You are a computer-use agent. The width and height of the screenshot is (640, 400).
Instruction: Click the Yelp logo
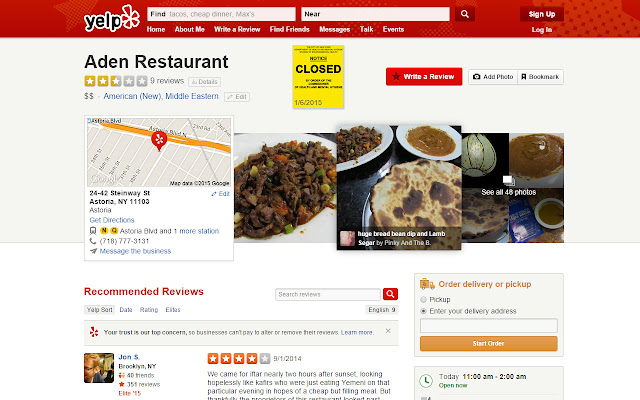click(111, 19)
